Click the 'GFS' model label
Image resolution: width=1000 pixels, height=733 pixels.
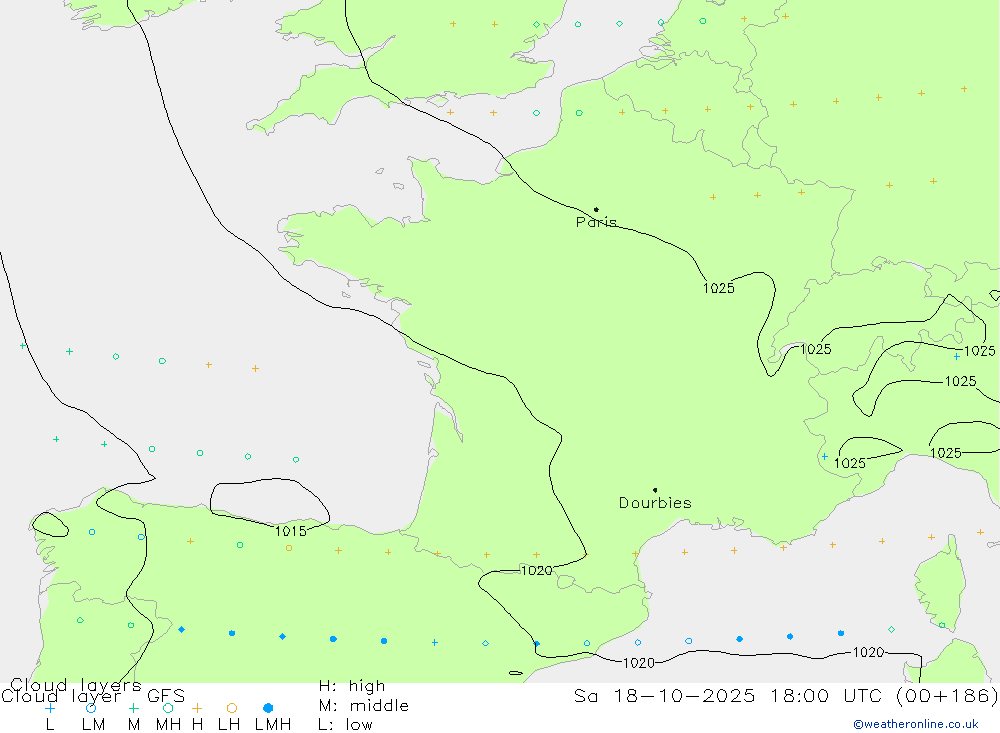(166, 696)
